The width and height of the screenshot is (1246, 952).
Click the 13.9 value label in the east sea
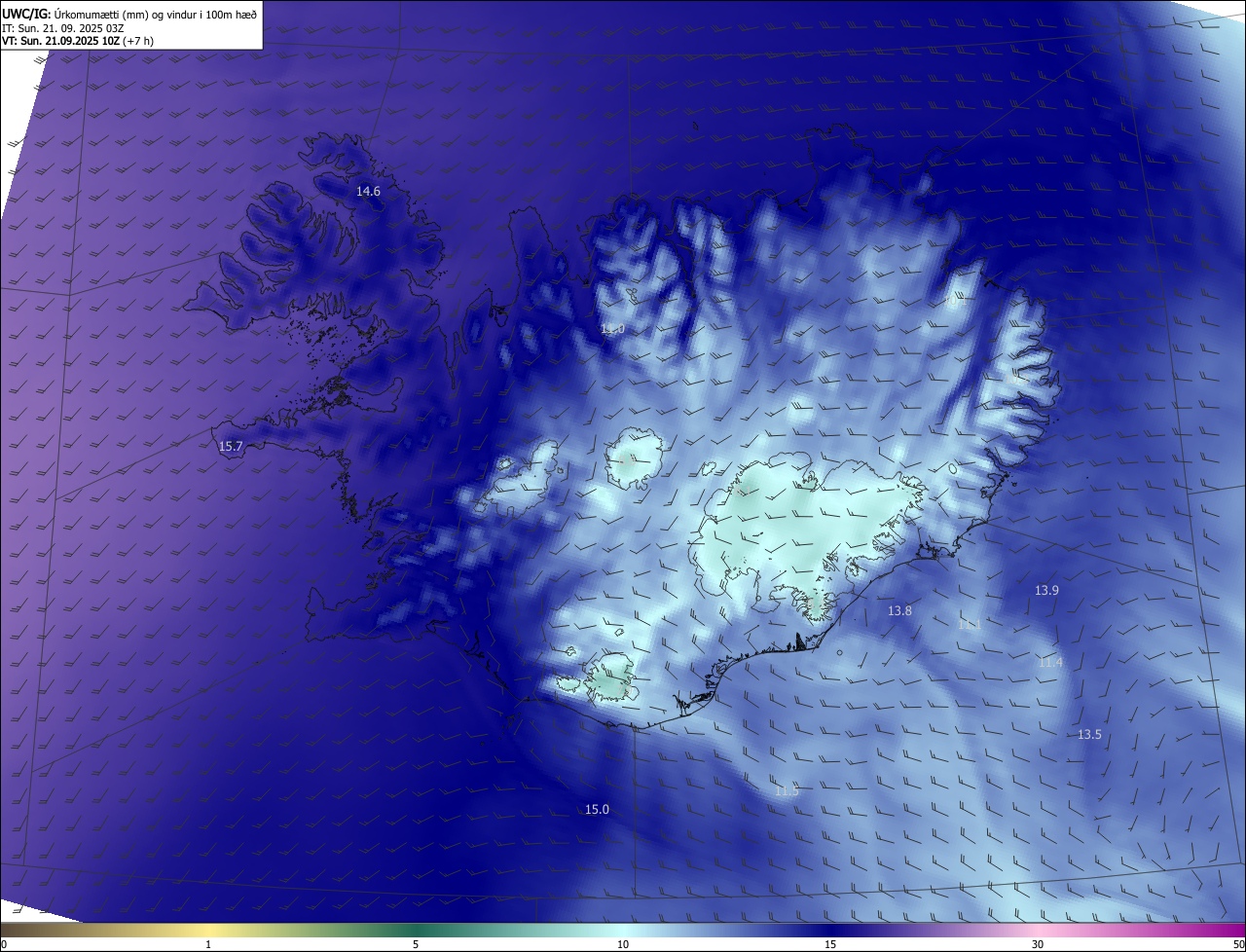coord(1046,591)
